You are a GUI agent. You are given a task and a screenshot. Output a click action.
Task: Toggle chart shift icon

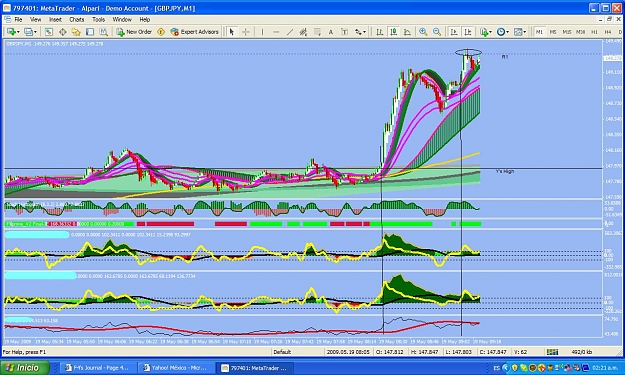click(x=468, y=32)
